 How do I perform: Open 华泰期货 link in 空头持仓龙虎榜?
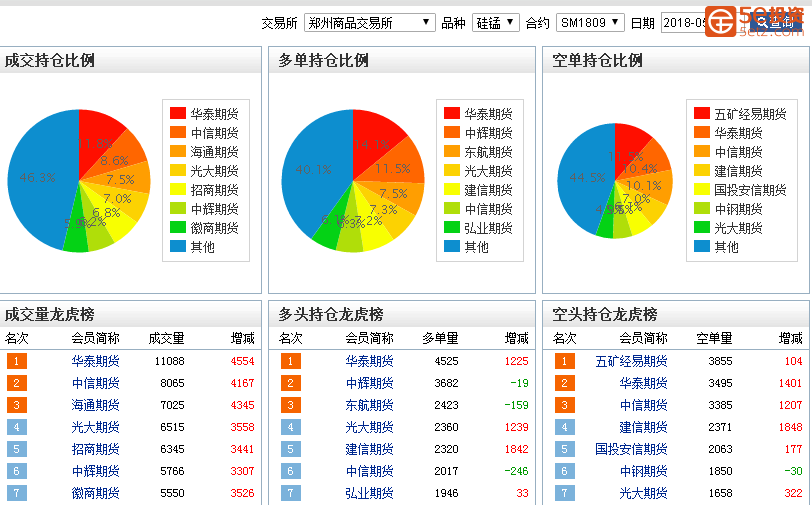pyautogui.click(x=643, y=383)
